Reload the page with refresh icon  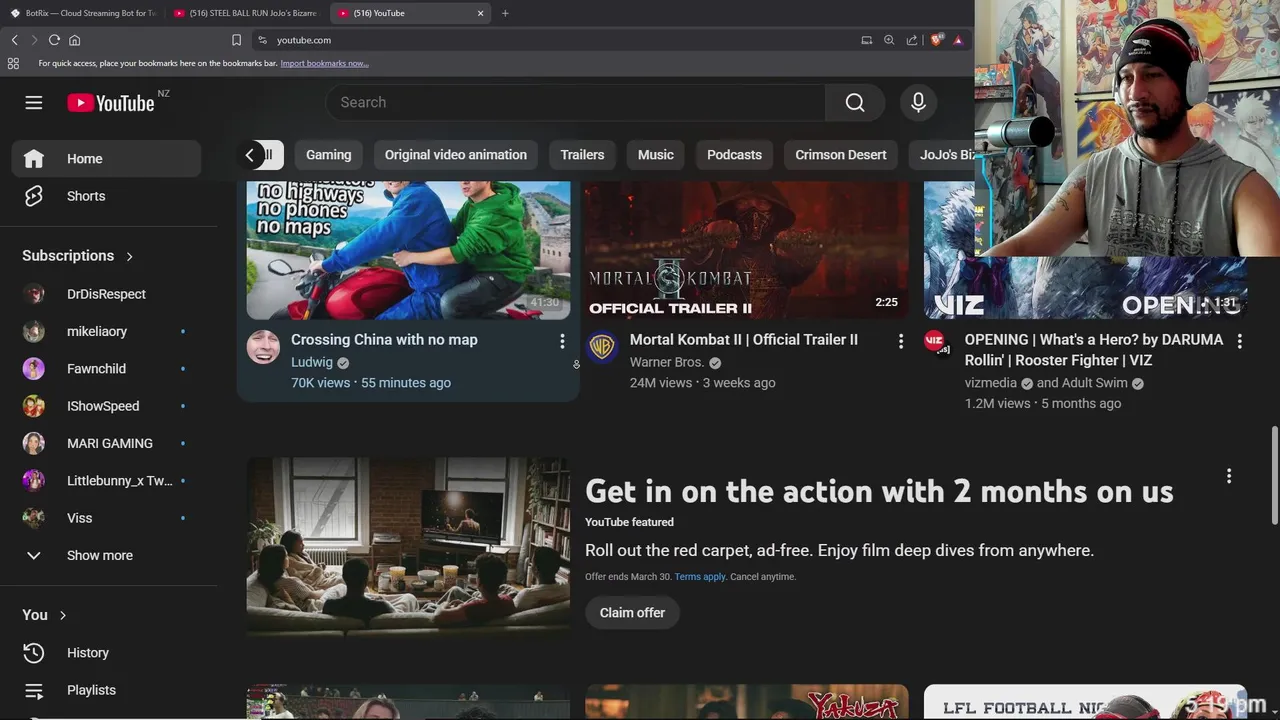[54, 40]
